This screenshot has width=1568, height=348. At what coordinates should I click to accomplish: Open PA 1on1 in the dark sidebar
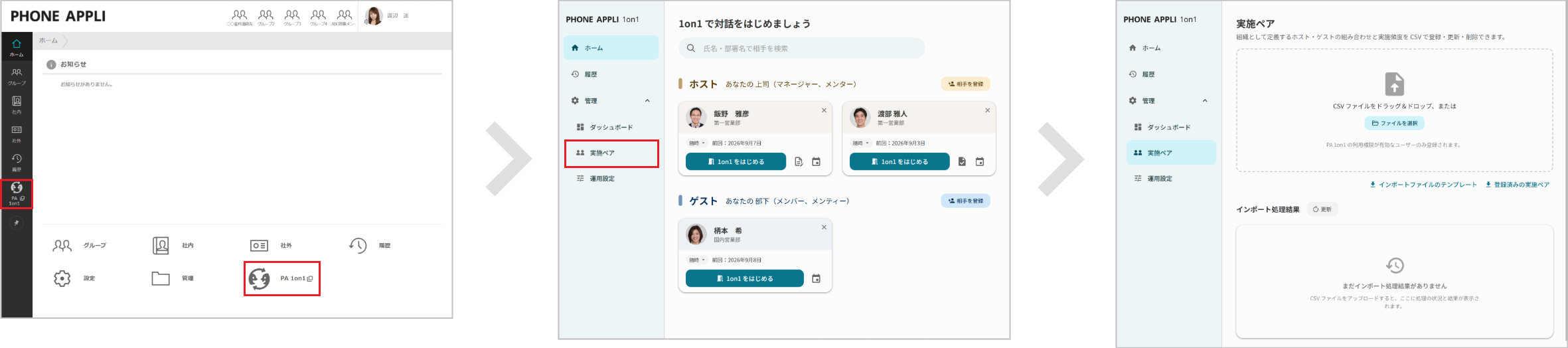tap(17, 193)
